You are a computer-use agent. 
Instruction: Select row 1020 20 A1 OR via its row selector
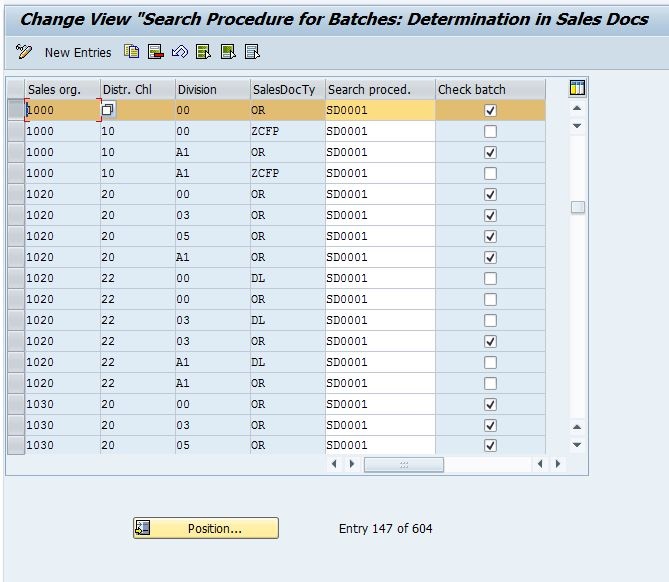pyautogui.click(x=16, y=257)
